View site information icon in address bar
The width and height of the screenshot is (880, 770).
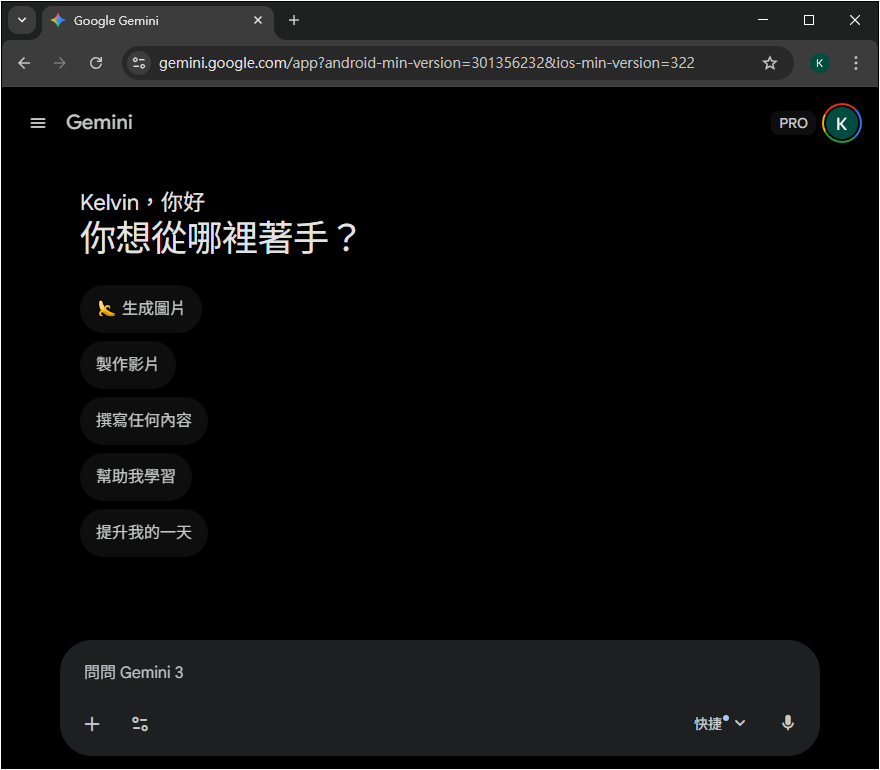coord(139,63)
